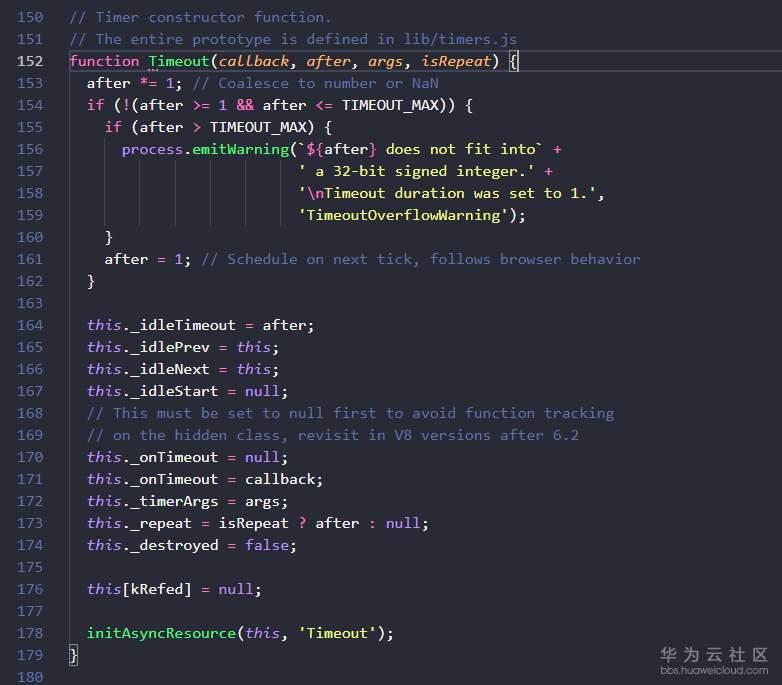Click the 'Timeout' string on line 178

click(337, 633)
